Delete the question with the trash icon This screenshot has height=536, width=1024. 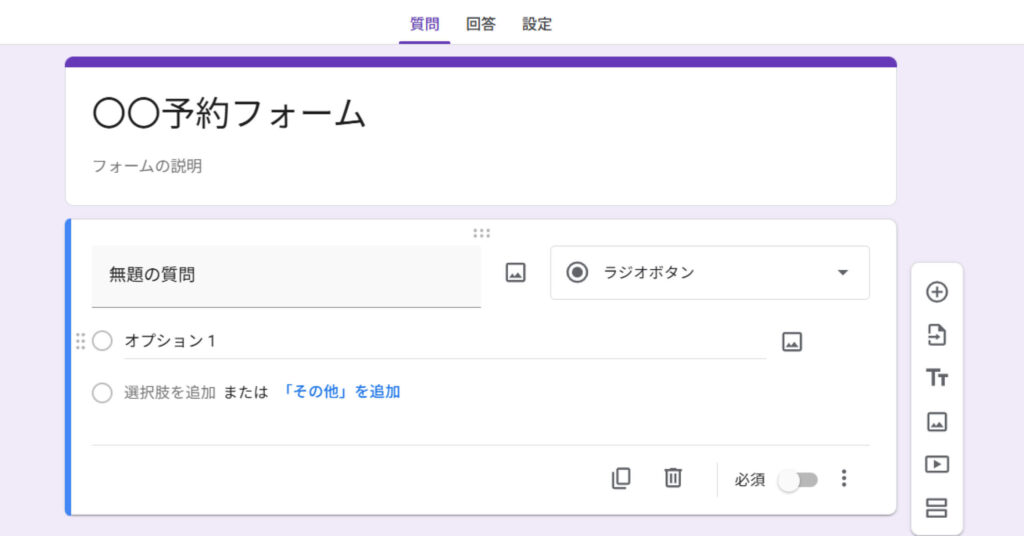(x=673, y=479)
